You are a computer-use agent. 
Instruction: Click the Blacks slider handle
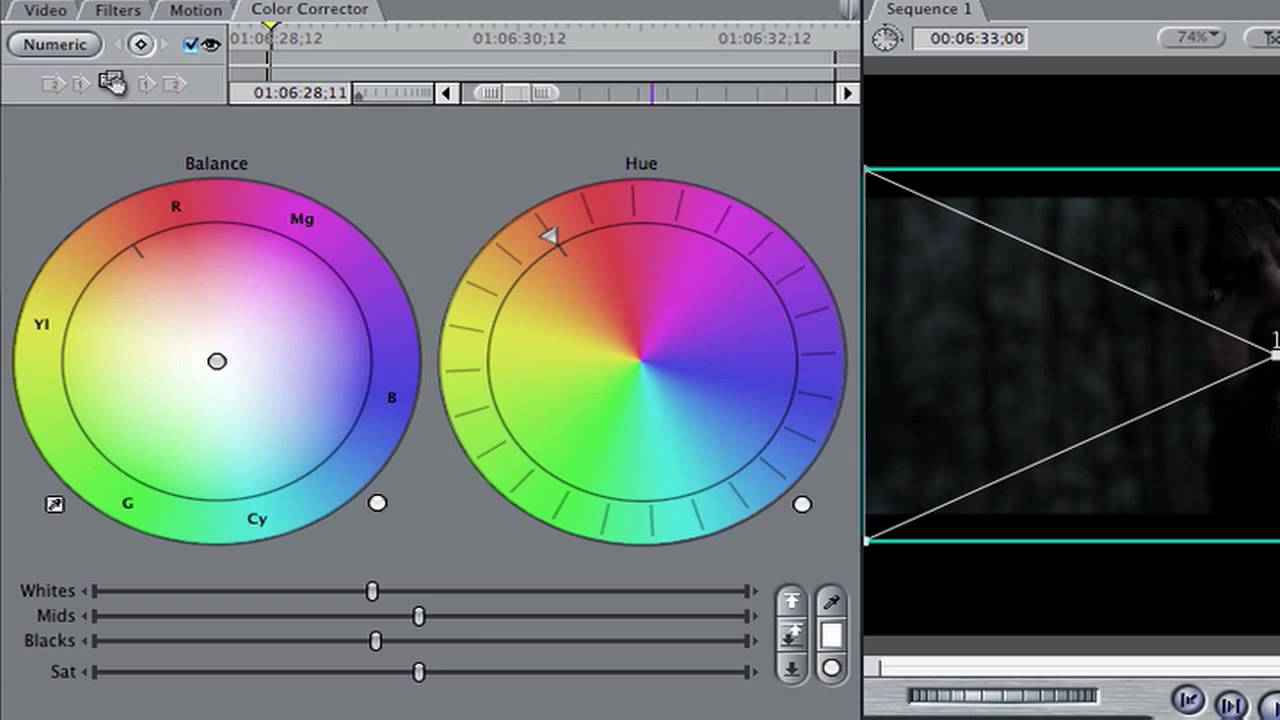(x=376, y=640)
